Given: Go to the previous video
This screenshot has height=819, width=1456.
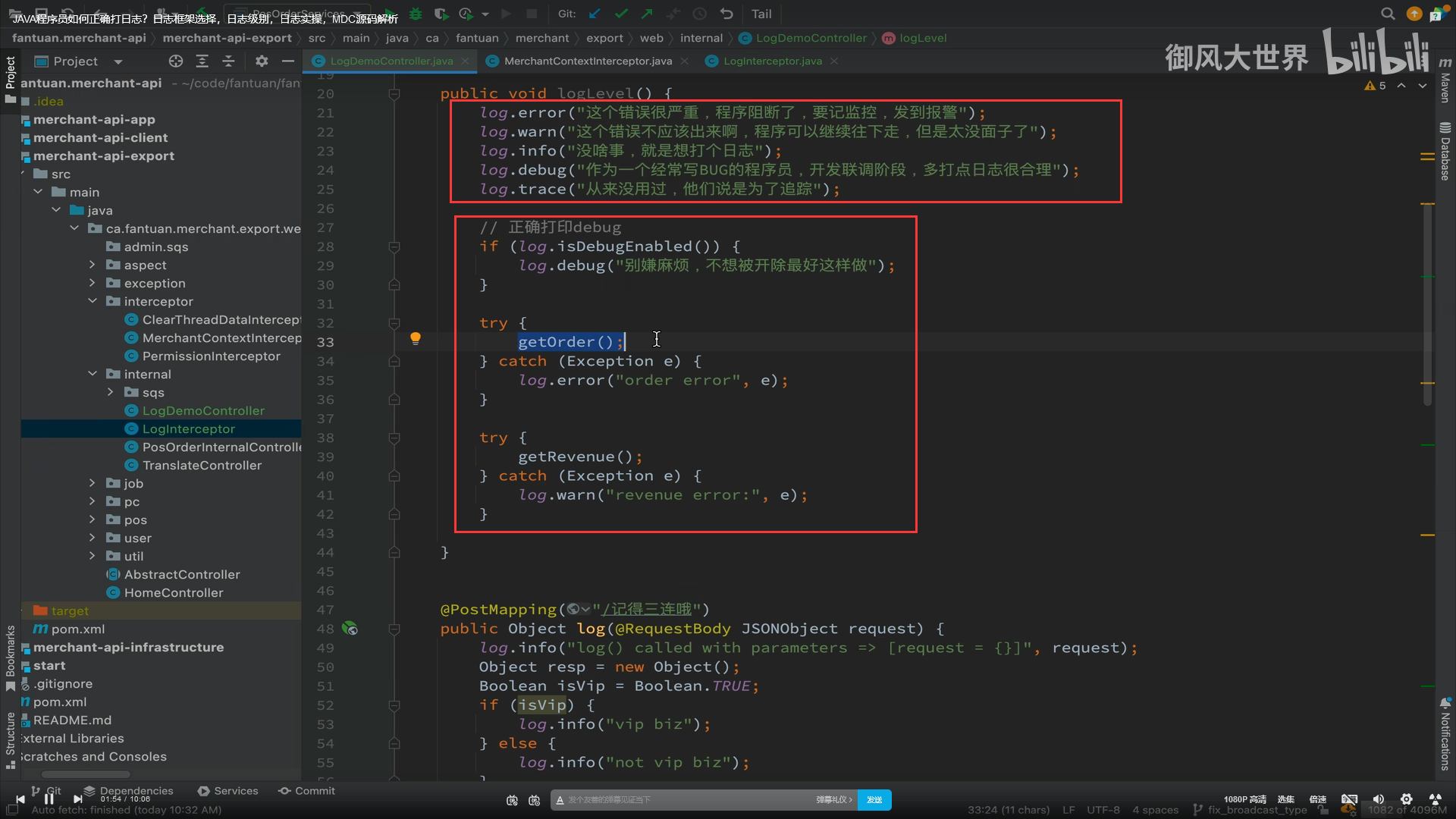Looking at the screenshot, I should click(20, 799).
